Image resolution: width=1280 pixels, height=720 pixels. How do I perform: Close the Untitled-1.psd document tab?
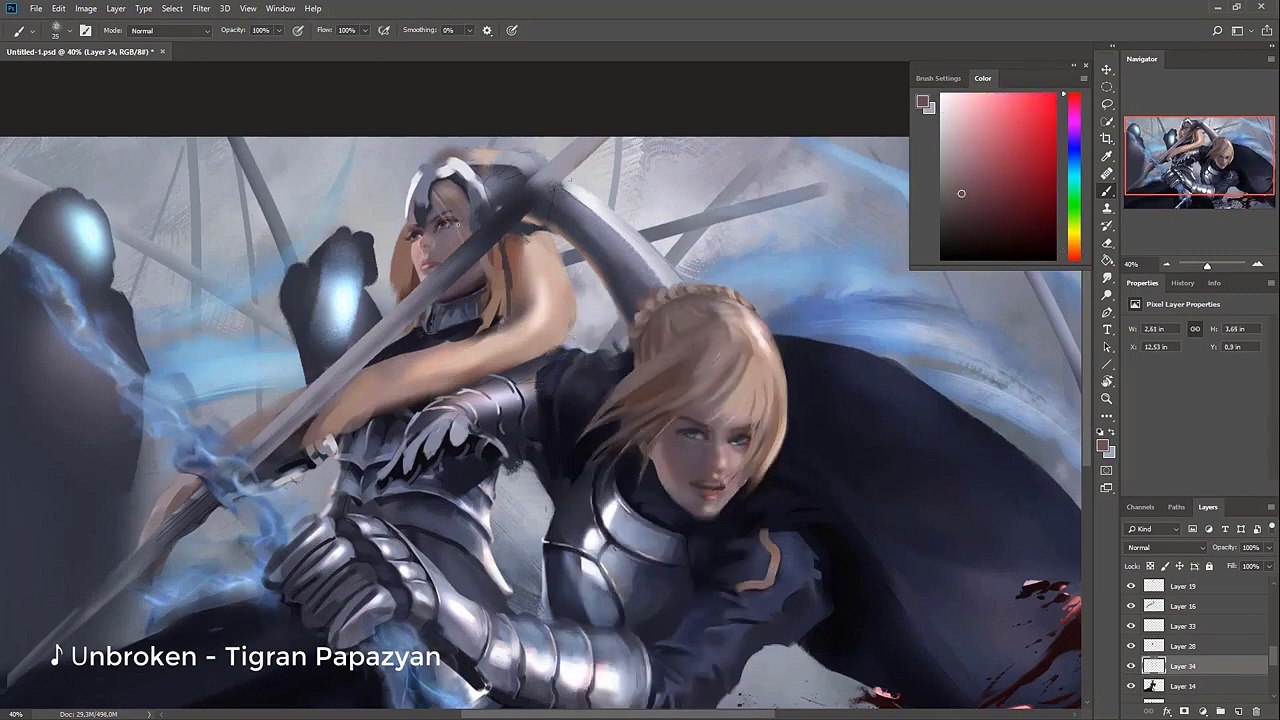[162, 51]
